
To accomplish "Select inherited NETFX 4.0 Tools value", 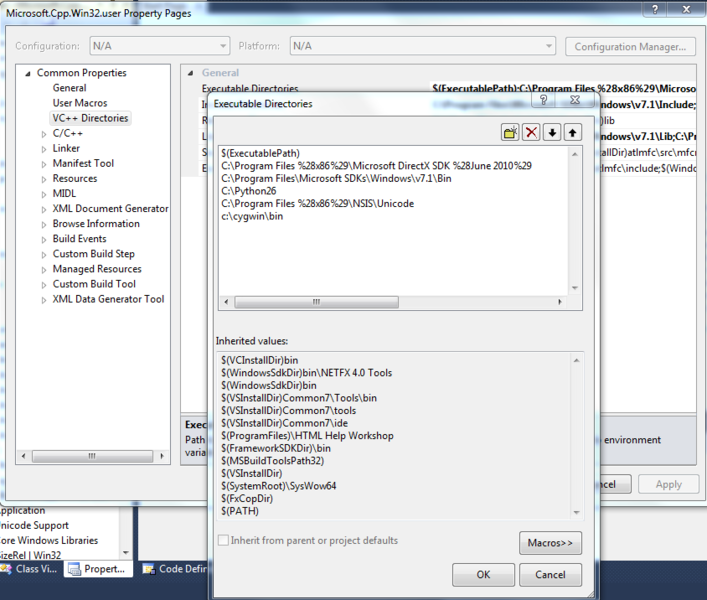I will 307,373.
